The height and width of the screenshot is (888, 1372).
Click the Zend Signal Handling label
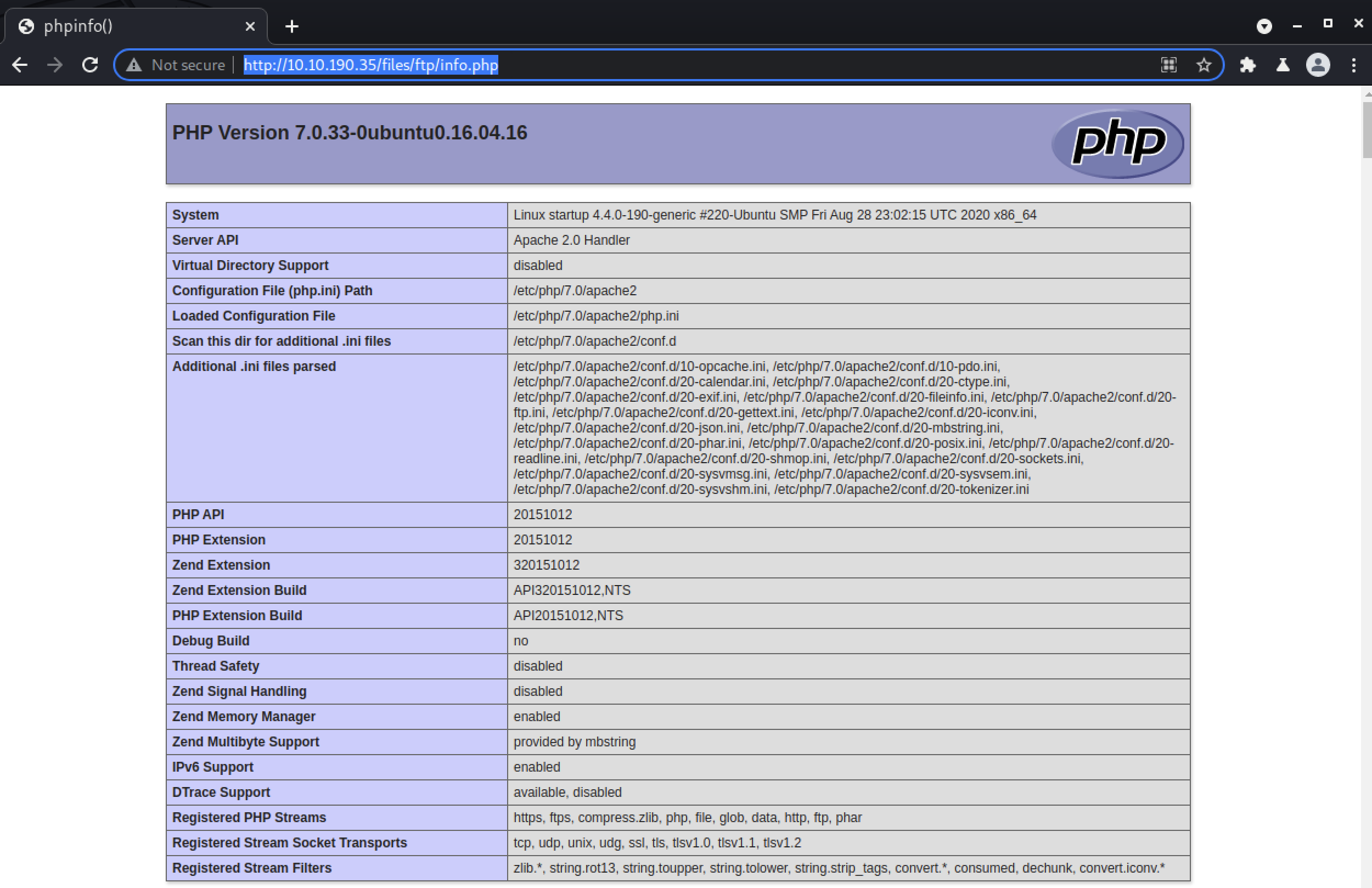[239, 693]
